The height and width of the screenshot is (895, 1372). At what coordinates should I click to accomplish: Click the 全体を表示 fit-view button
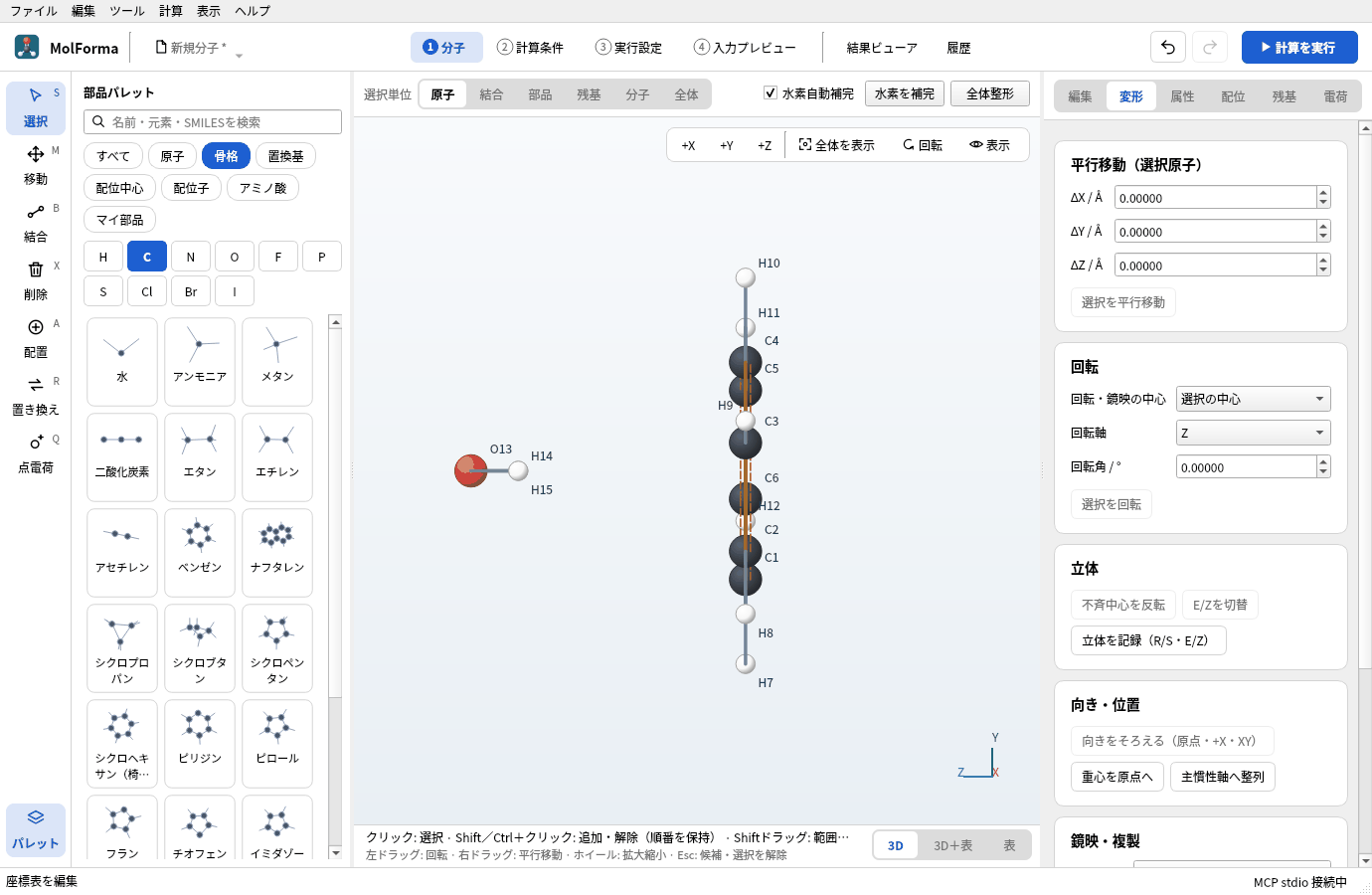(836, 145)
